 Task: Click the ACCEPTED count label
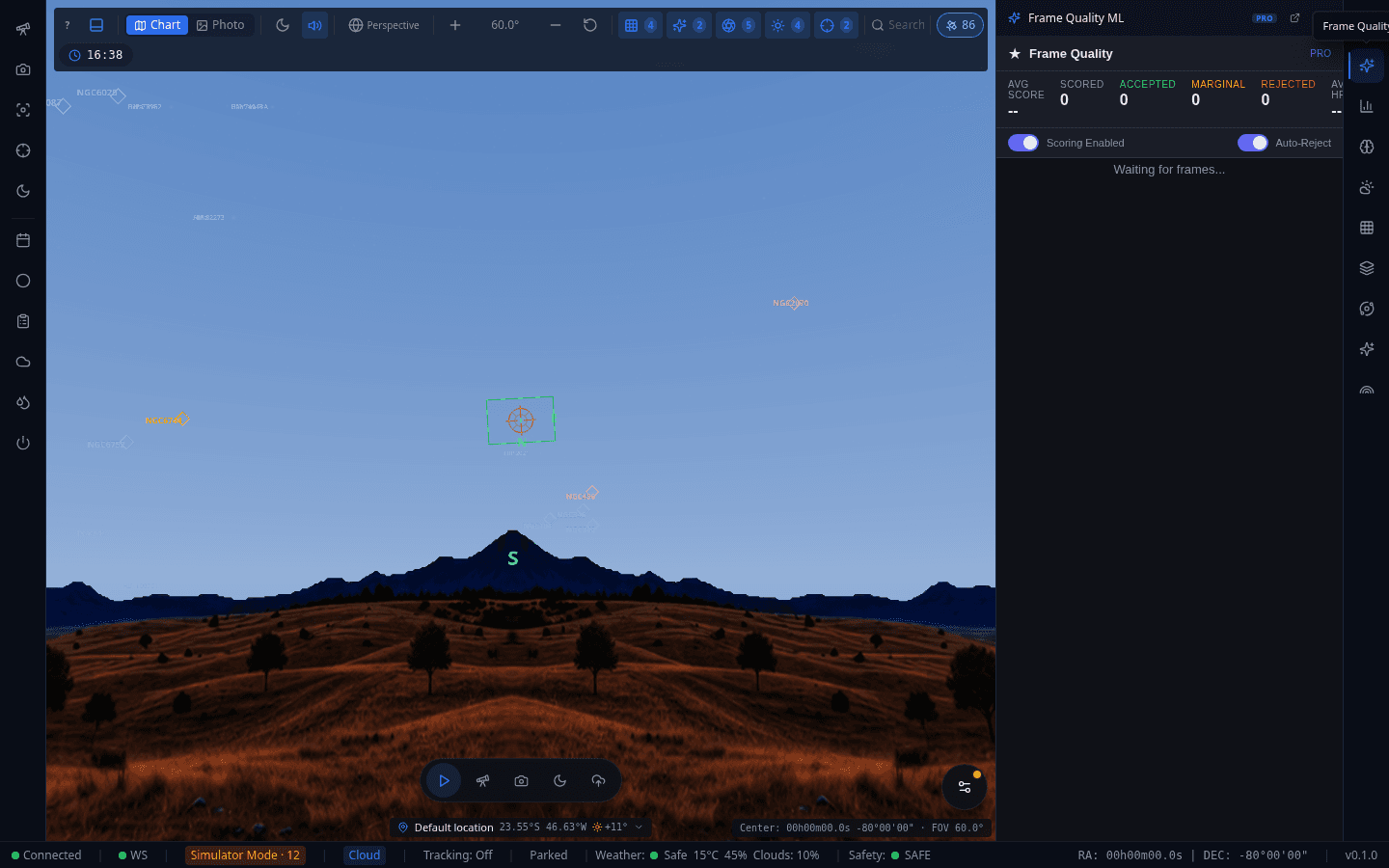pos(1148,84)
